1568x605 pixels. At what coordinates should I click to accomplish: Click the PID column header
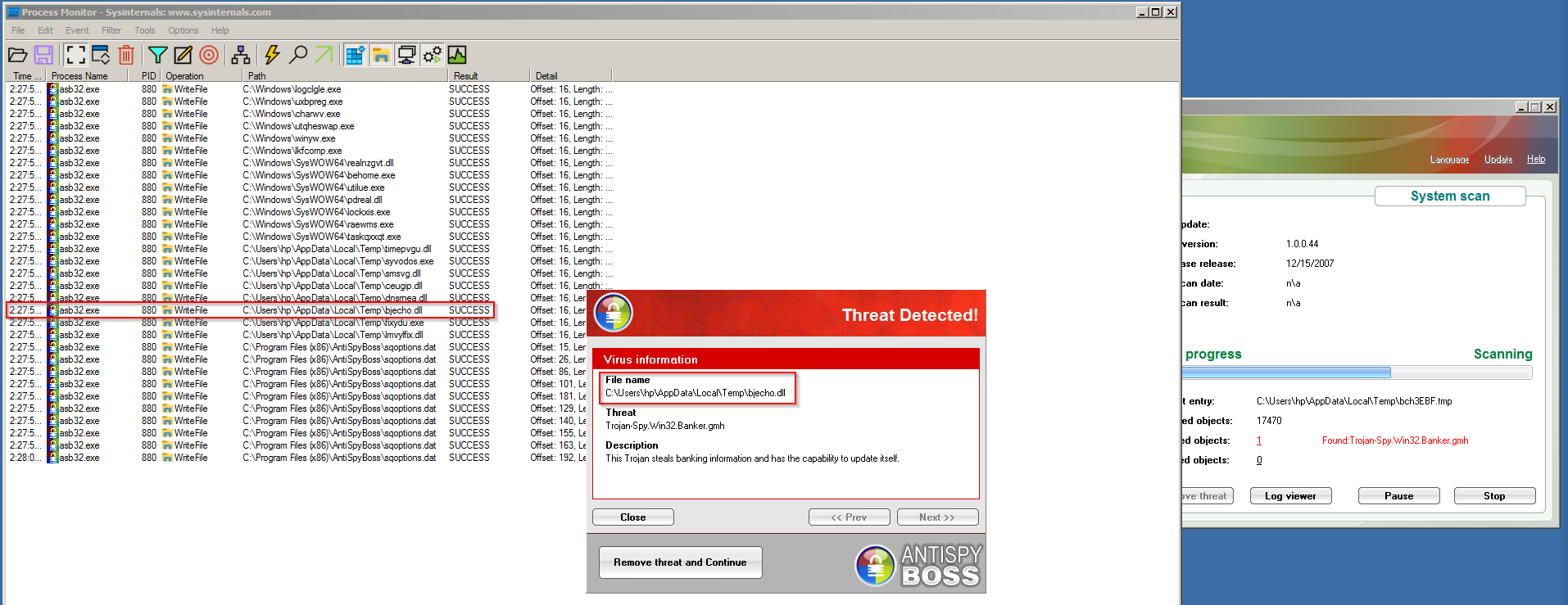[x=145, y=76]
